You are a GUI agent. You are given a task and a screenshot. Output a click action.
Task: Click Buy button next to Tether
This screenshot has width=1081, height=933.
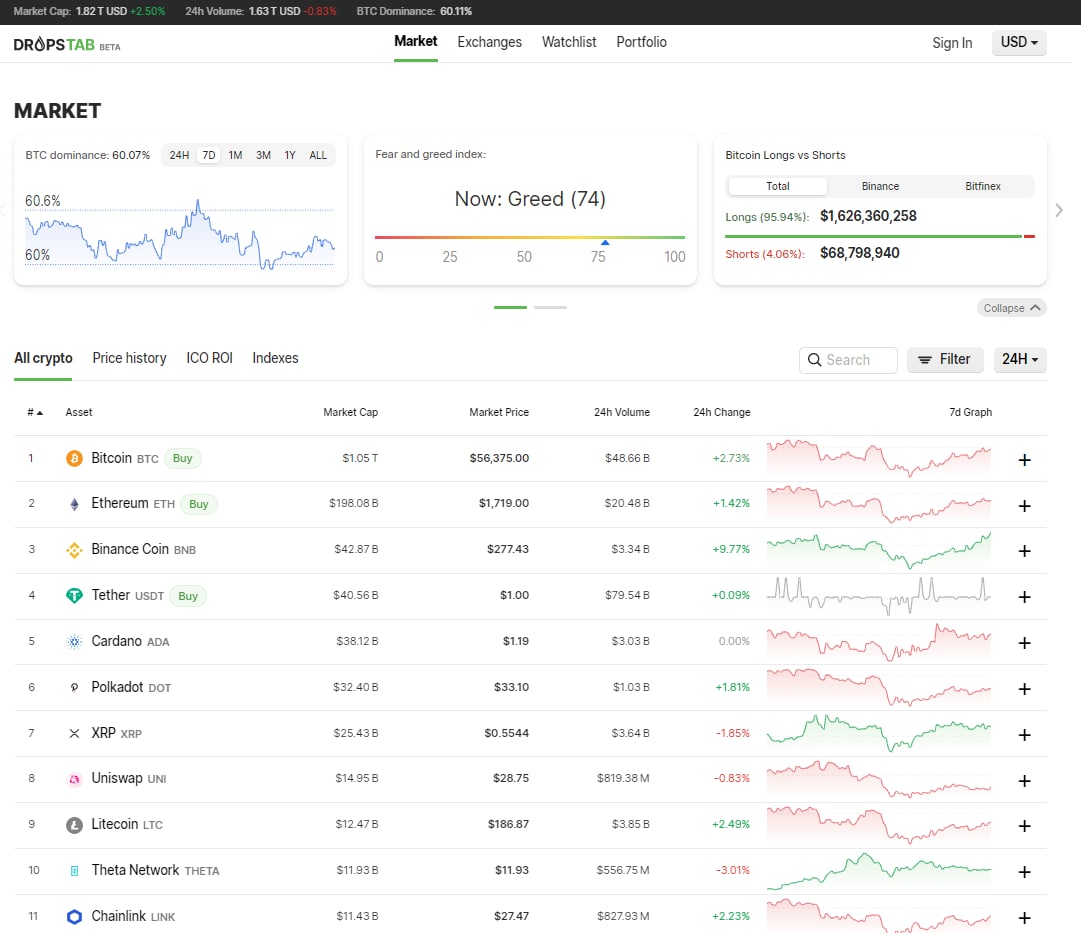tap(188, 596)
